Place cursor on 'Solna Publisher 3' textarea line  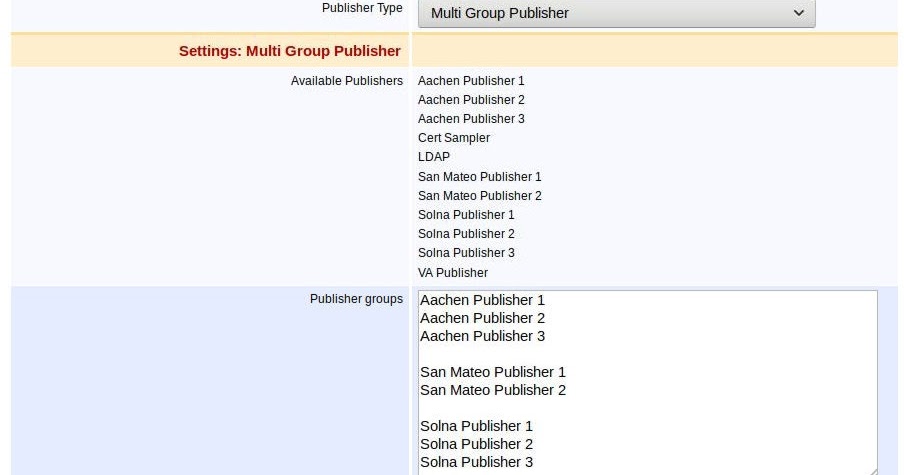coord(476,462)
